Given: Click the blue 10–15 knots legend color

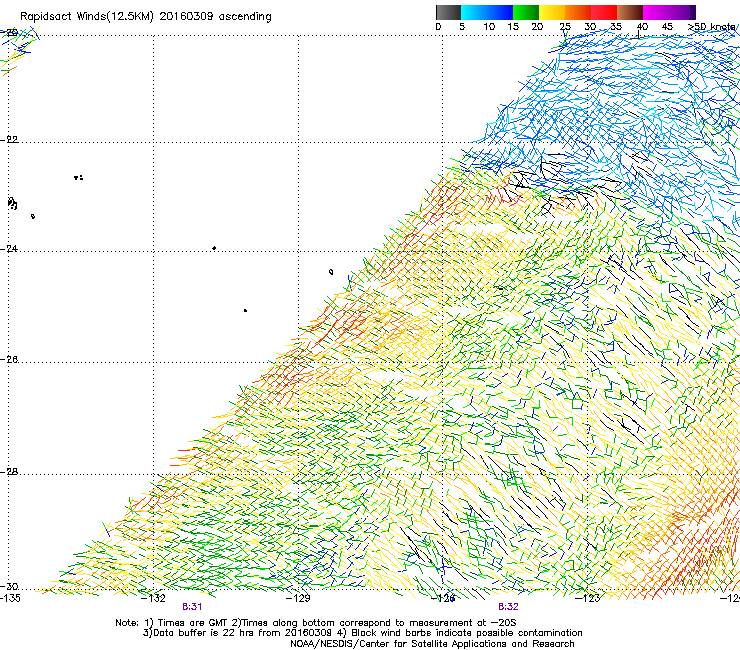Looking at the screenshot, I should click(500, 12).
